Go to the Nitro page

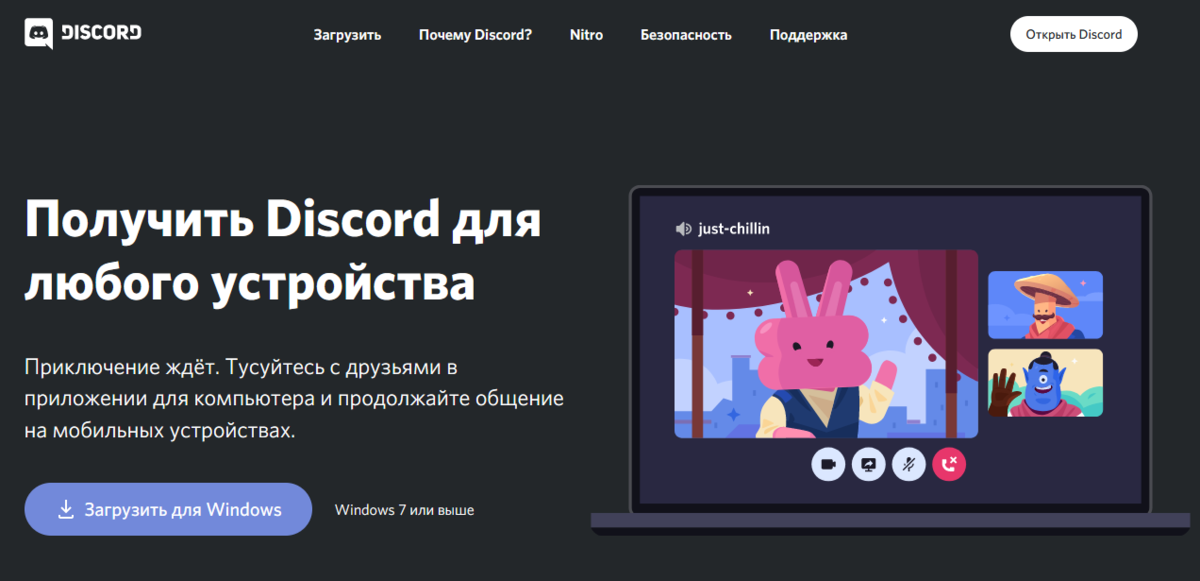pyautogui.click(x=586, y=35)
